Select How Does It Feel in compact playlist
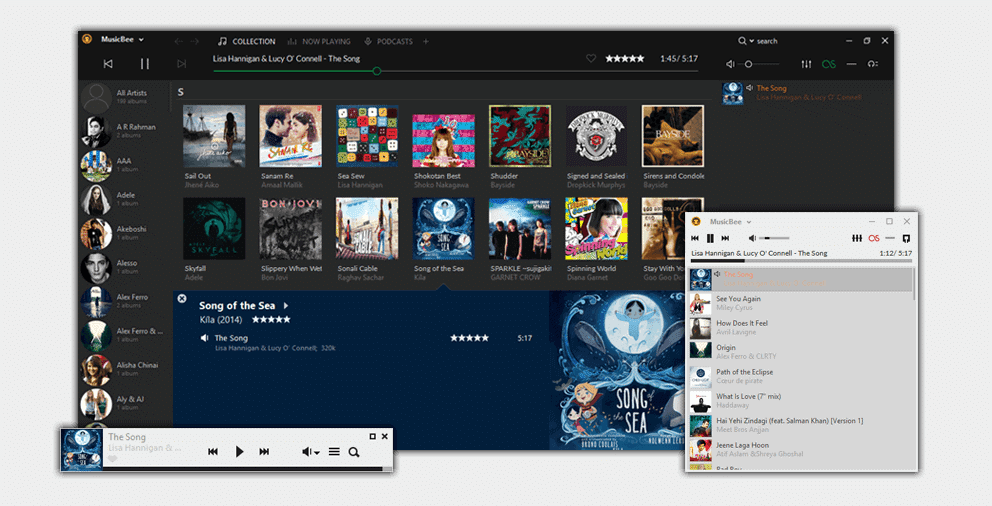Image resolution: width=992 pixels, height=506 pixels. [x=801, y=328]
